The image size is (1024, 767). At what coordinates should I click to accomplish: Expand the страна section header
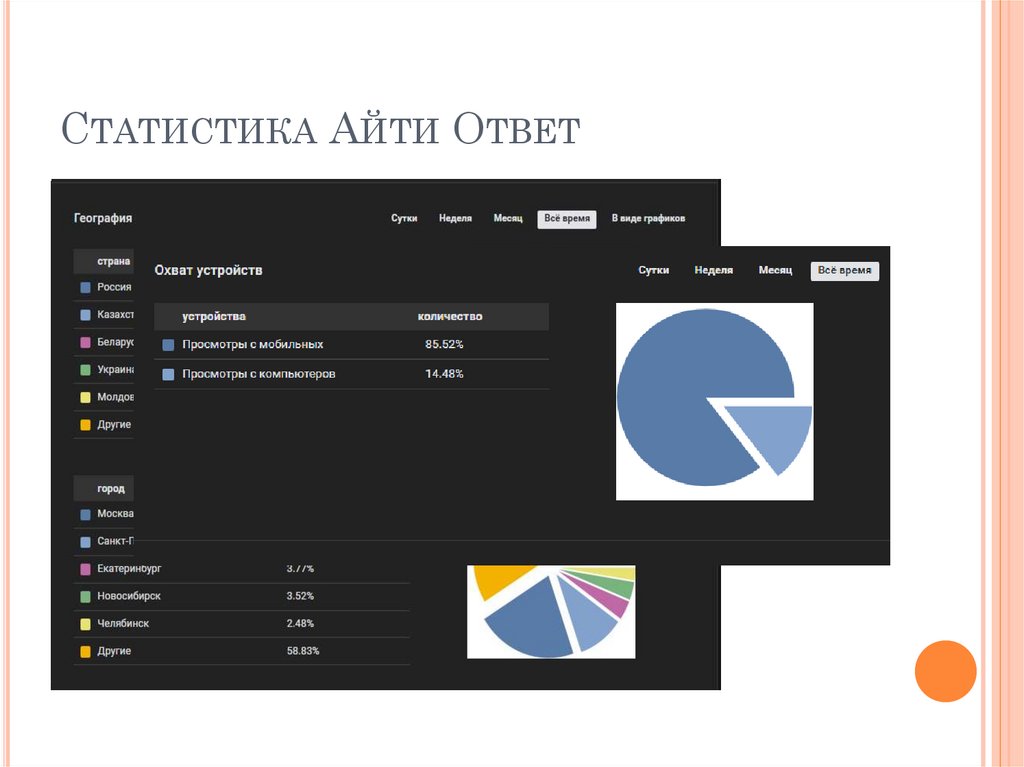[102, 260]
